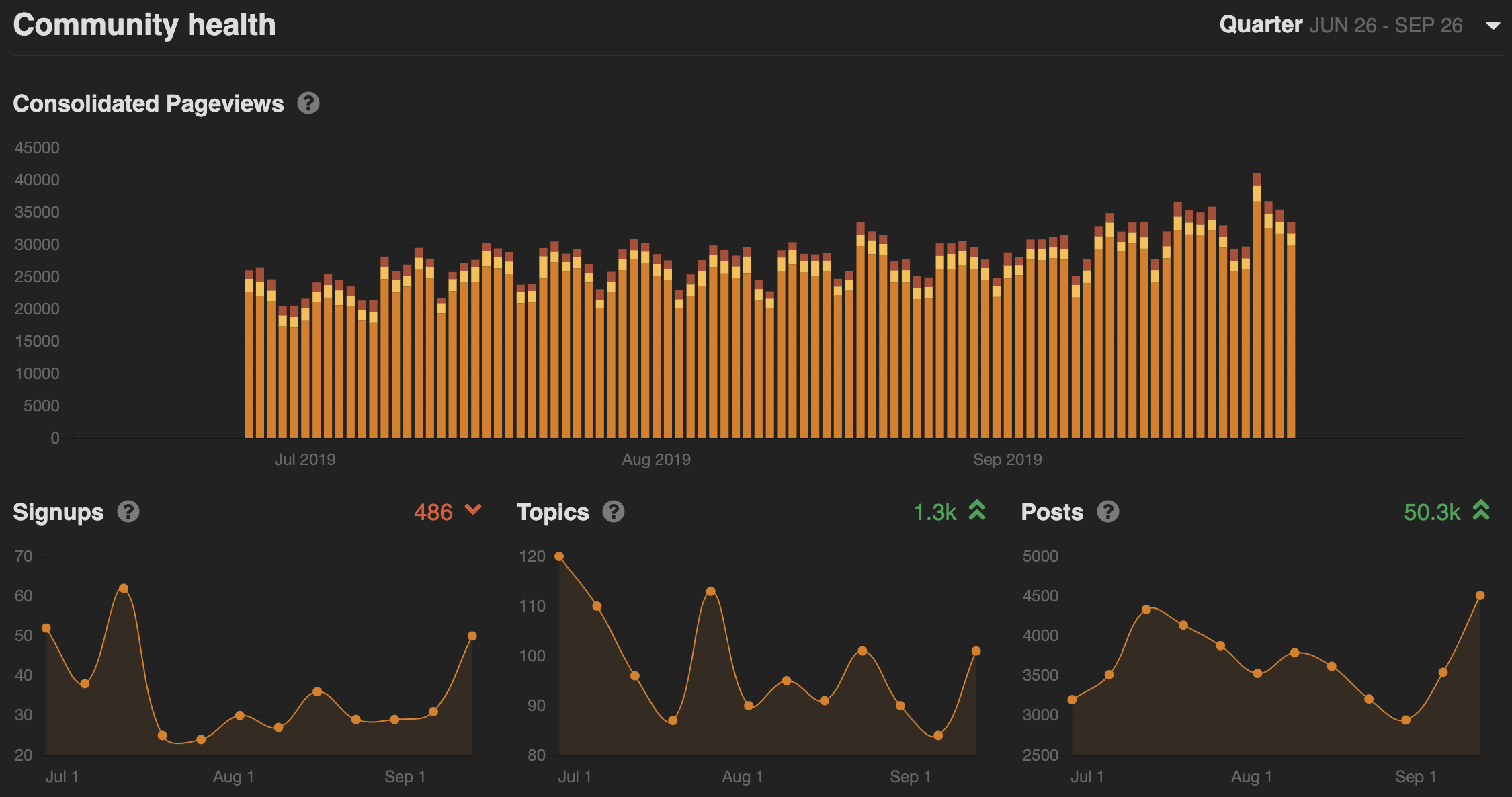This screenshot has height=797, width=1512.
Task: Select the Topics data point near 113
Action: tap(711, 591)
